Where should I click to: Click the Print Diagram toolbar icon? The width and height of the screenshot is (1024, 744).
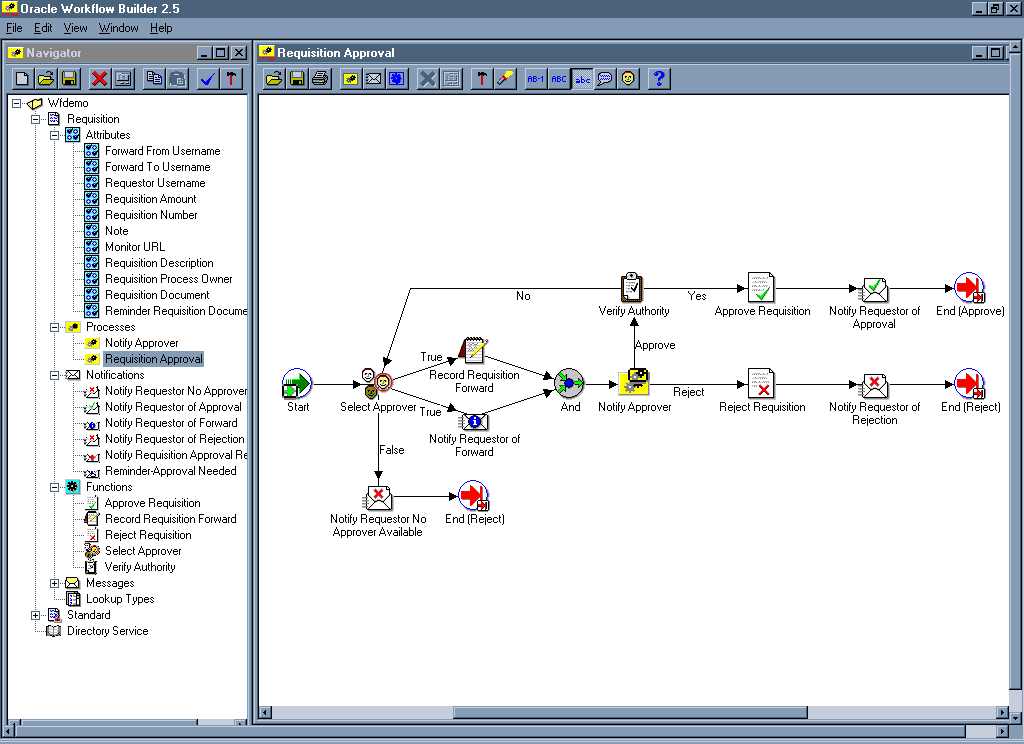click(x=320, y=79)
